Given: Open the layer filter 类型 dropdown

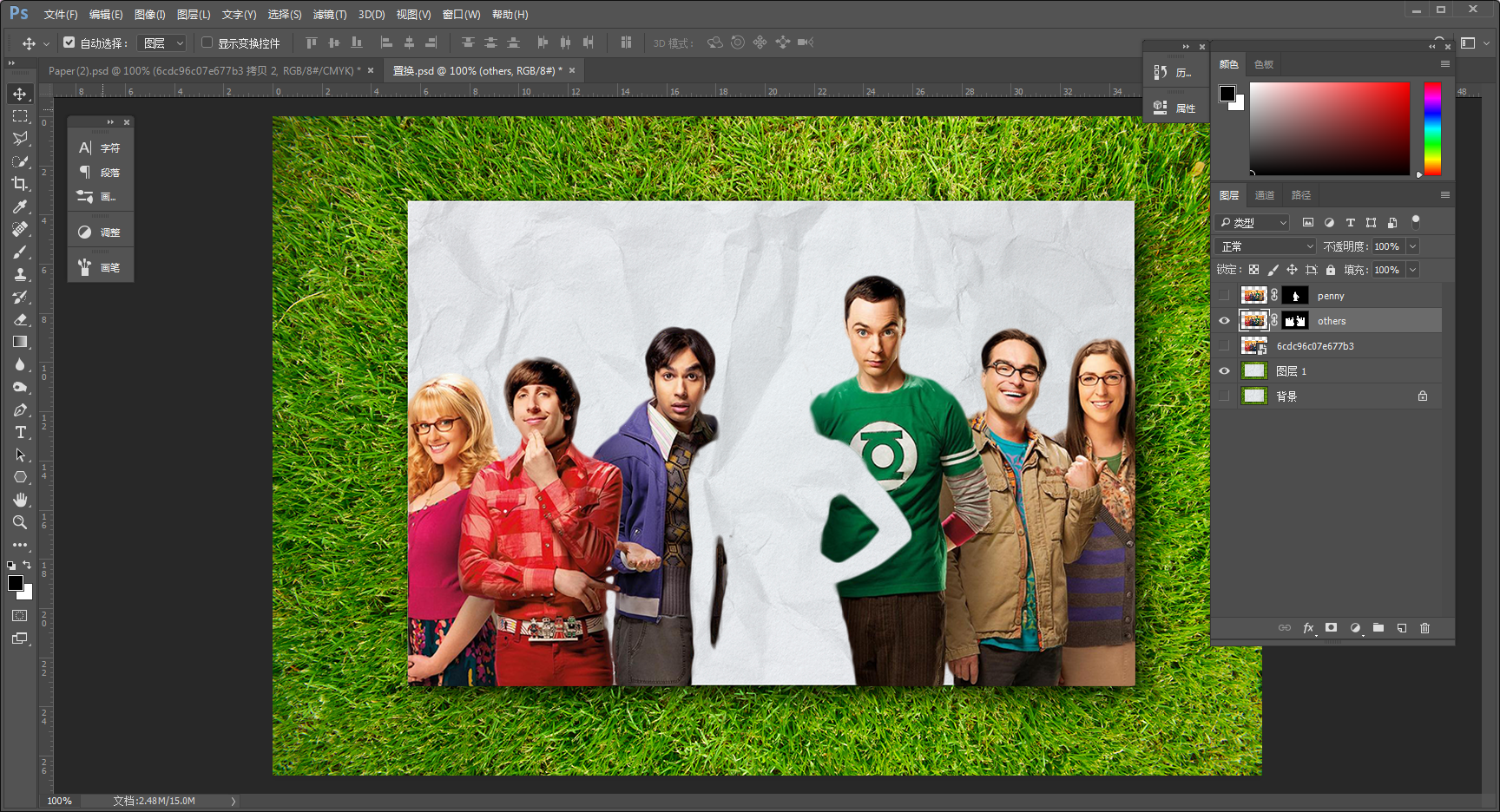Looking at the screenshot, I should point(1253,223).
